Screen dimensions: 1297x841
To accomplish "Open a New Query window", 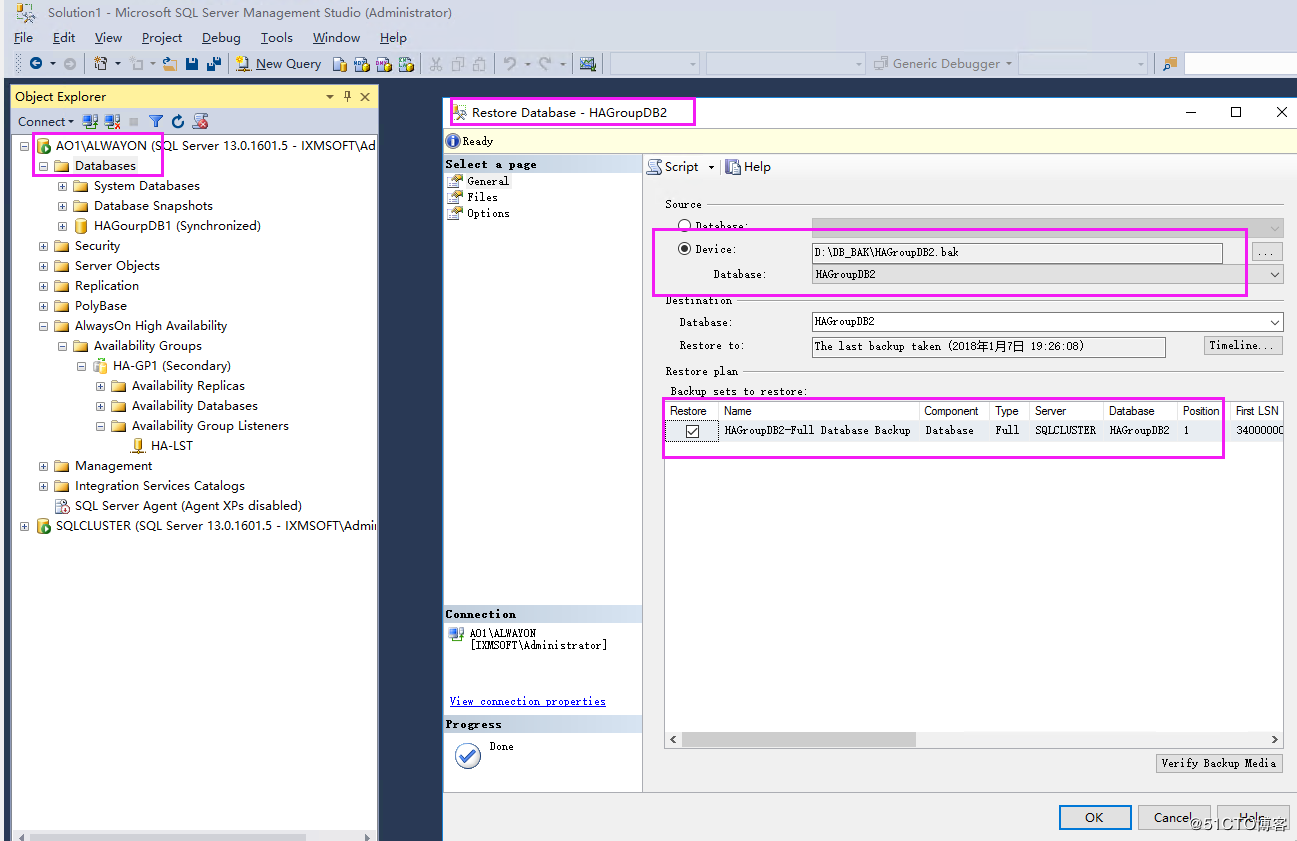I will 277,63.
